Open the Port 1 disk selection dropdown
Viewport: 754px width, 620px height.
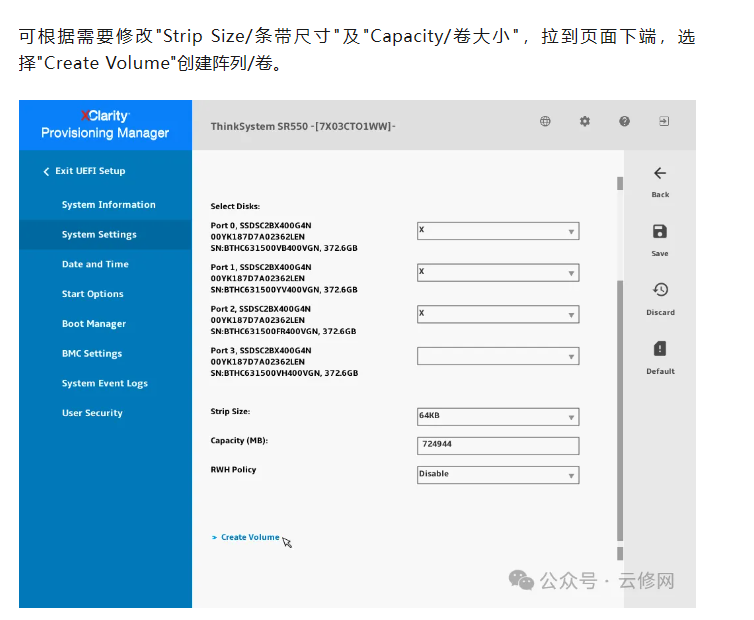(498, 273)
